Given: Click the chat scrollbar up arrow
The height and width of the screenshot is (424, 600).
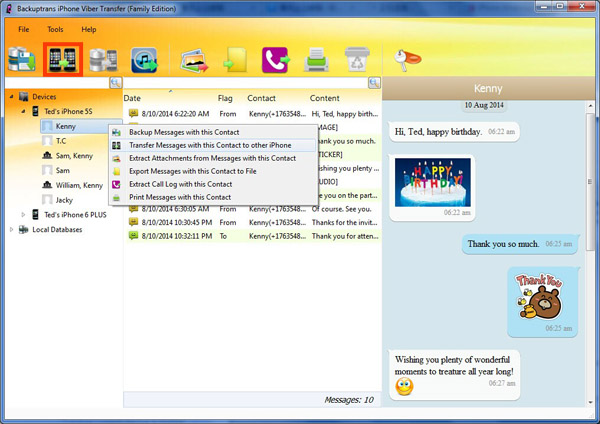Looking at the screenshot, I should (590, 106).
